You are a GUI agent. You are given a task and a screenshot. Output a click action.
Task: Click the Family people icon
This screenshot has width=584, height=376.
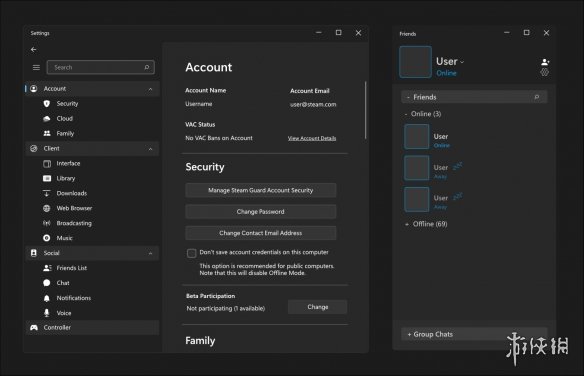[47, 133]
